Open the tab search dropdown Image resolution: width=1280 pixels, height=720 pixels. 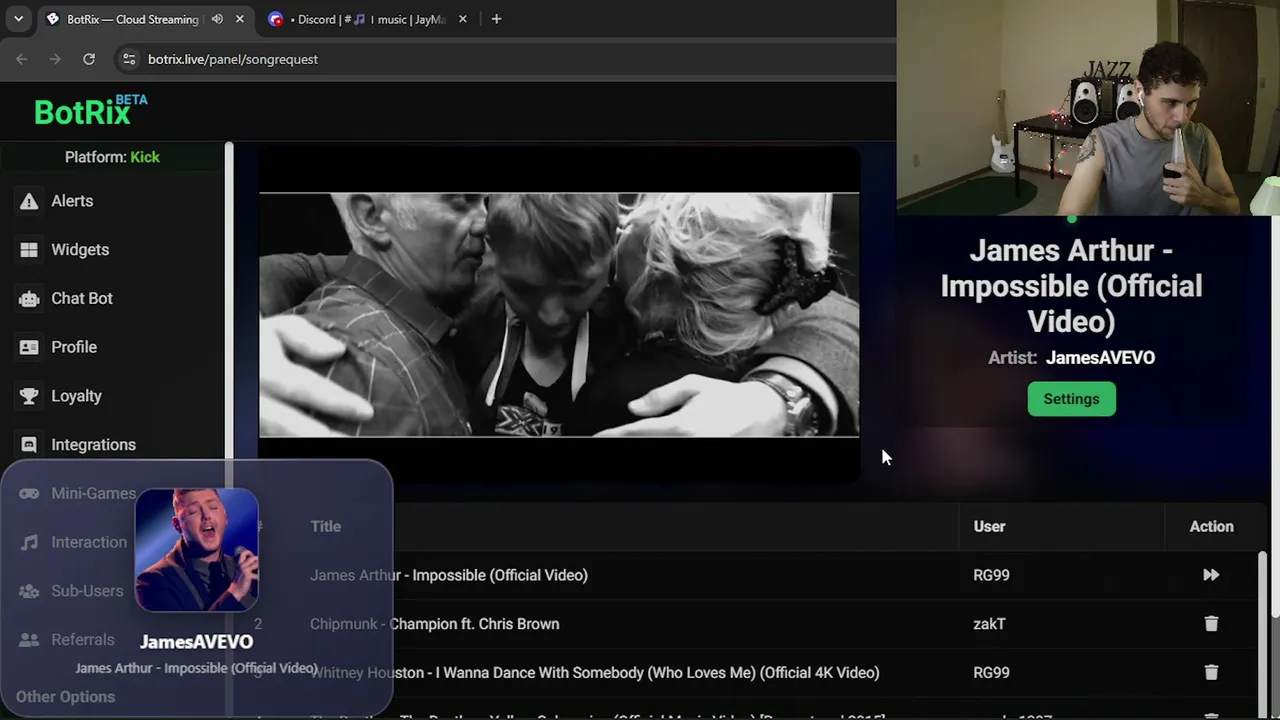point(18,19)
